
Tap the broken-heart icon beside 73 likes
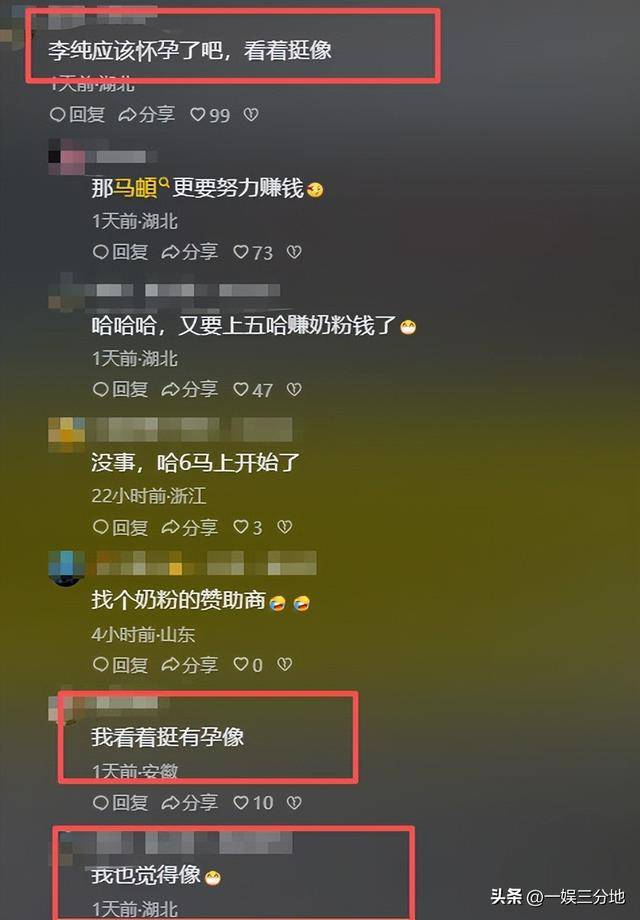click(294, 252)
